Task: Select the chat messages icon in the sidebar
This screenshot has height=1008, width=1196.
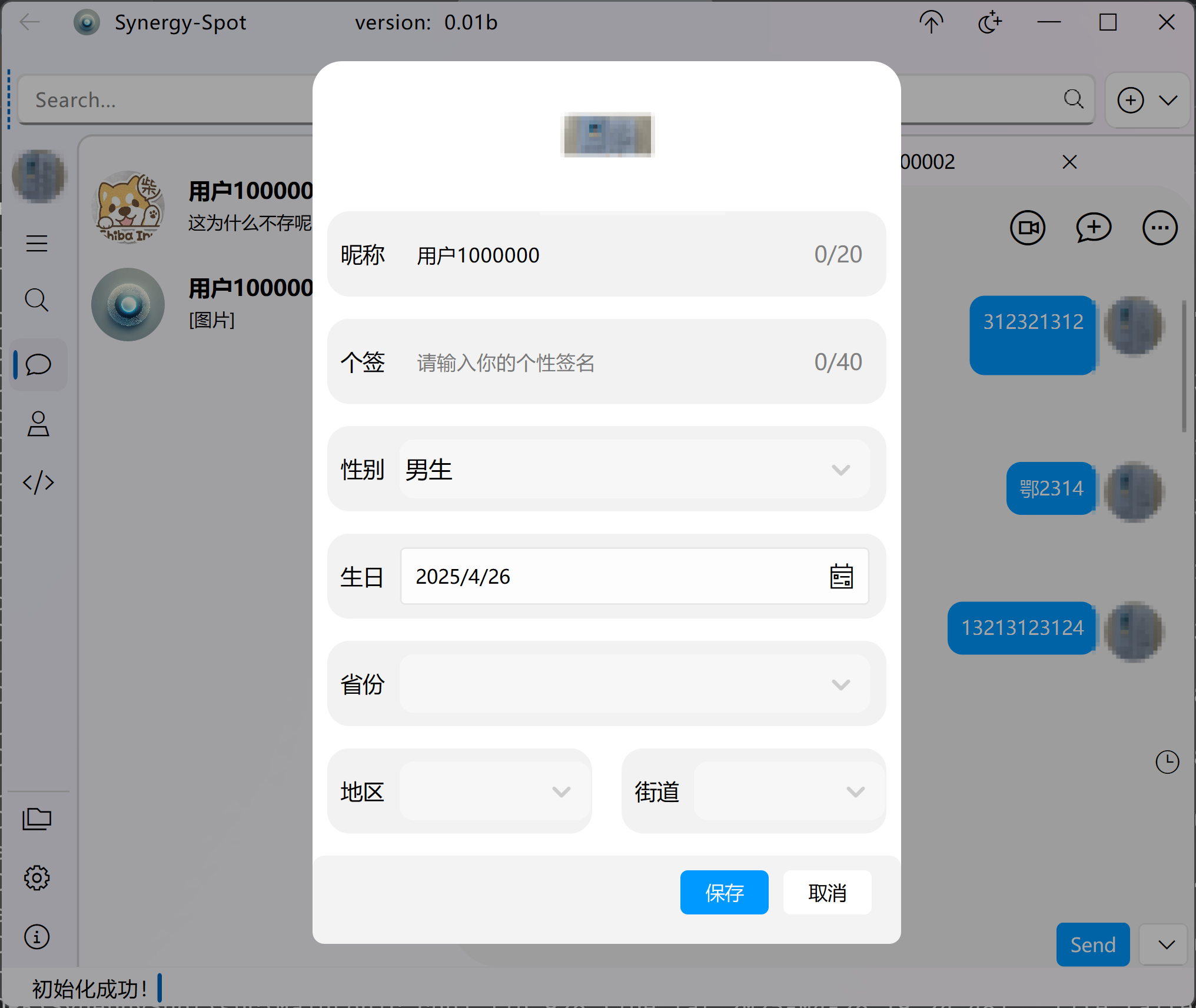Action: point(37,365)
